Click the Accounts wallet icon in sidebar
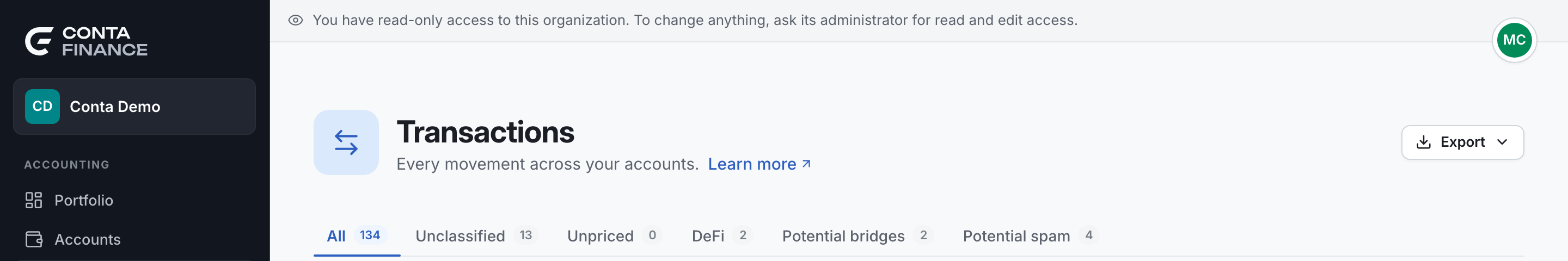 coord(33,239)
